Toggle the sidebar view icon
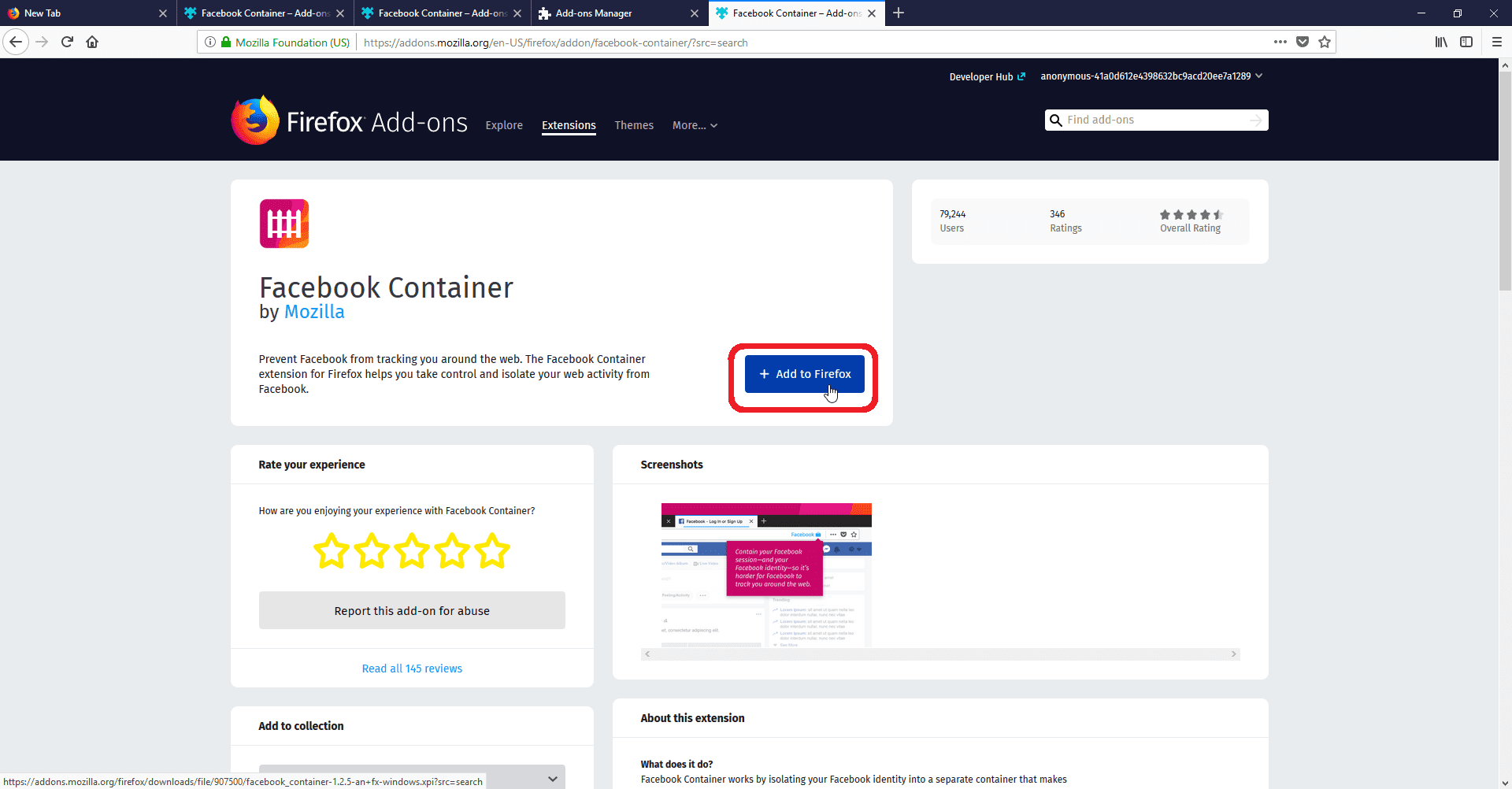The image size is (1512, 789). click(x=1466, y=42)
